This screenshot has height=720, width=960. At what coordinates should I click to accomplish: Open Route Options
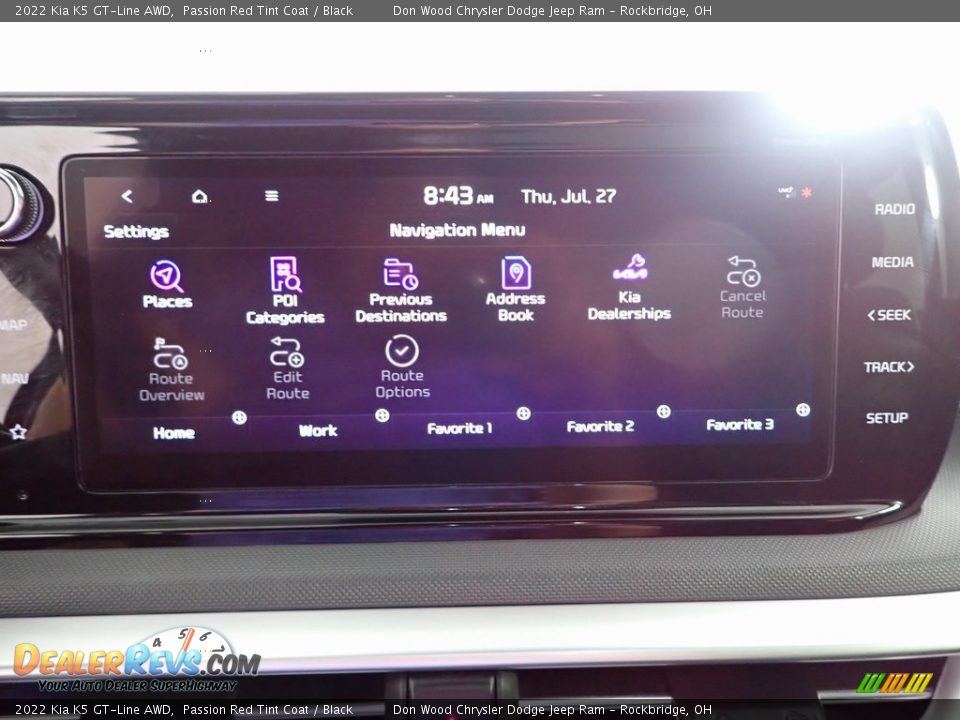(x=401, y=350)
